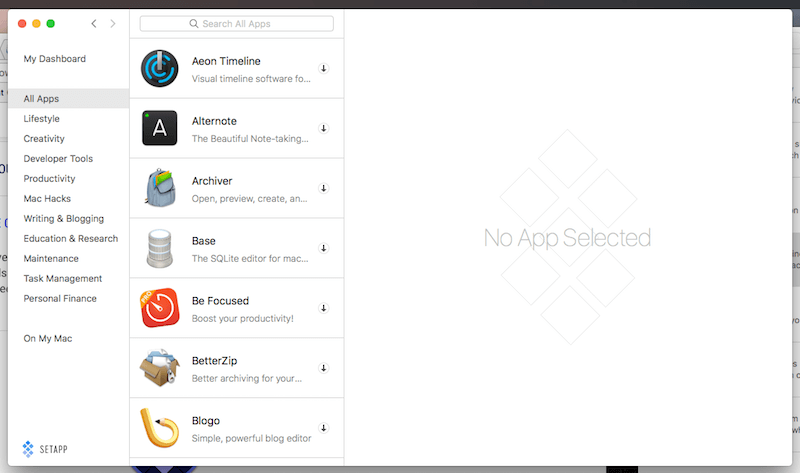Select Lifestyle category
Screen dimensions: 800x473
point(41,118)
